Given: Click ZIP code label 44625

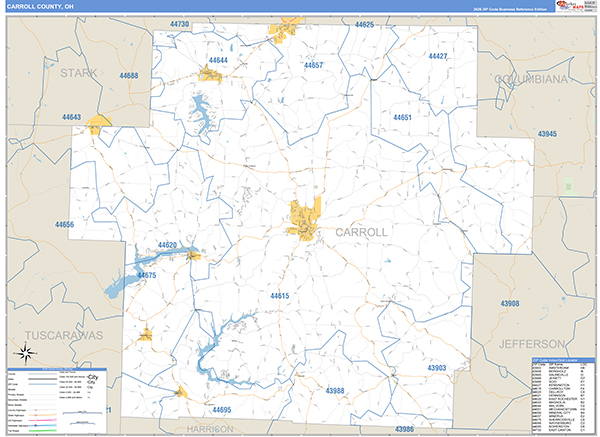Looking at the screenshot, I should pyautogui.click(x=364, y=25).
